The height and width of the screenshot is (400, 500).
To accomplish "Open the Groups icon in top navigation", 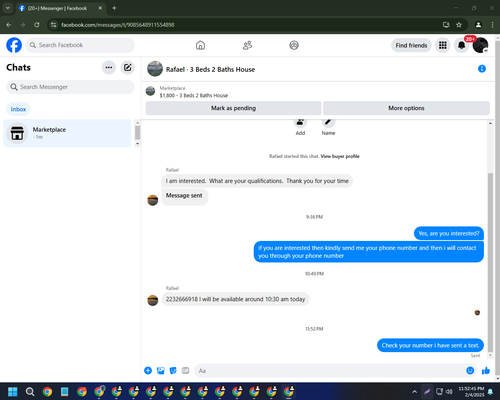I will [x=294, y=45].
